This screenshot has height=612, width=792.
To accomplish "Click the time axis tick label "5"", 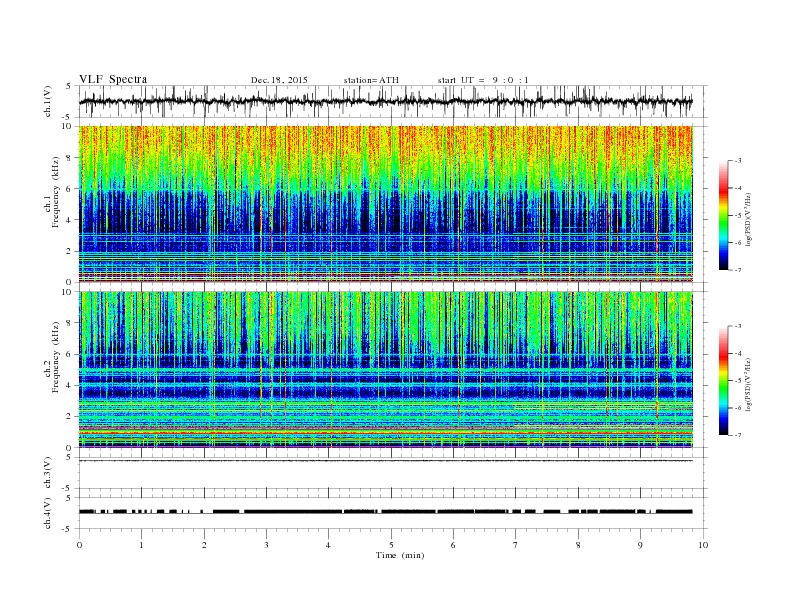I will coord(391,545).
